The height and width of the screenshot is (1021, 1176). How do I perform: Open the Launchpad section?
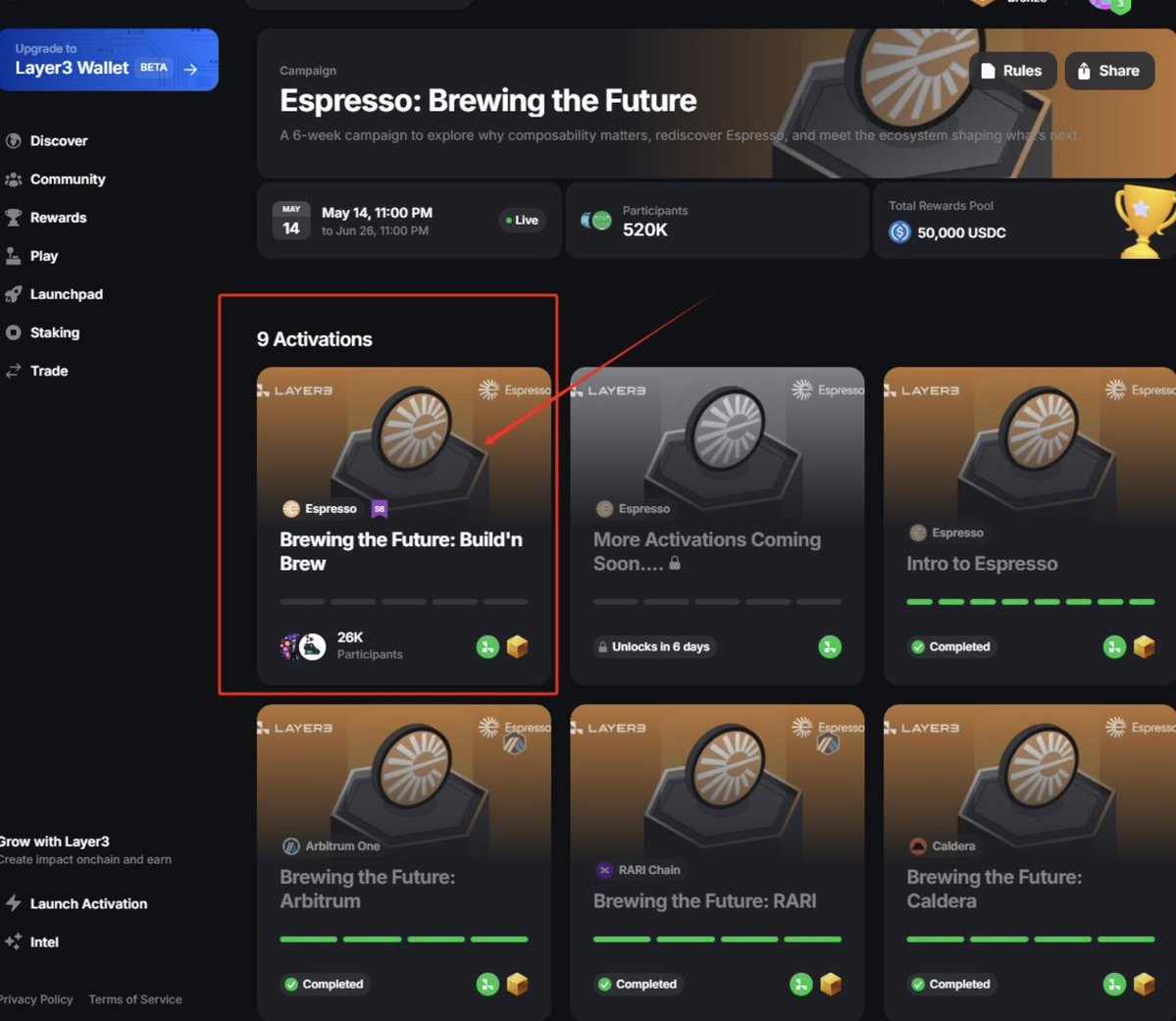[66, 294]
